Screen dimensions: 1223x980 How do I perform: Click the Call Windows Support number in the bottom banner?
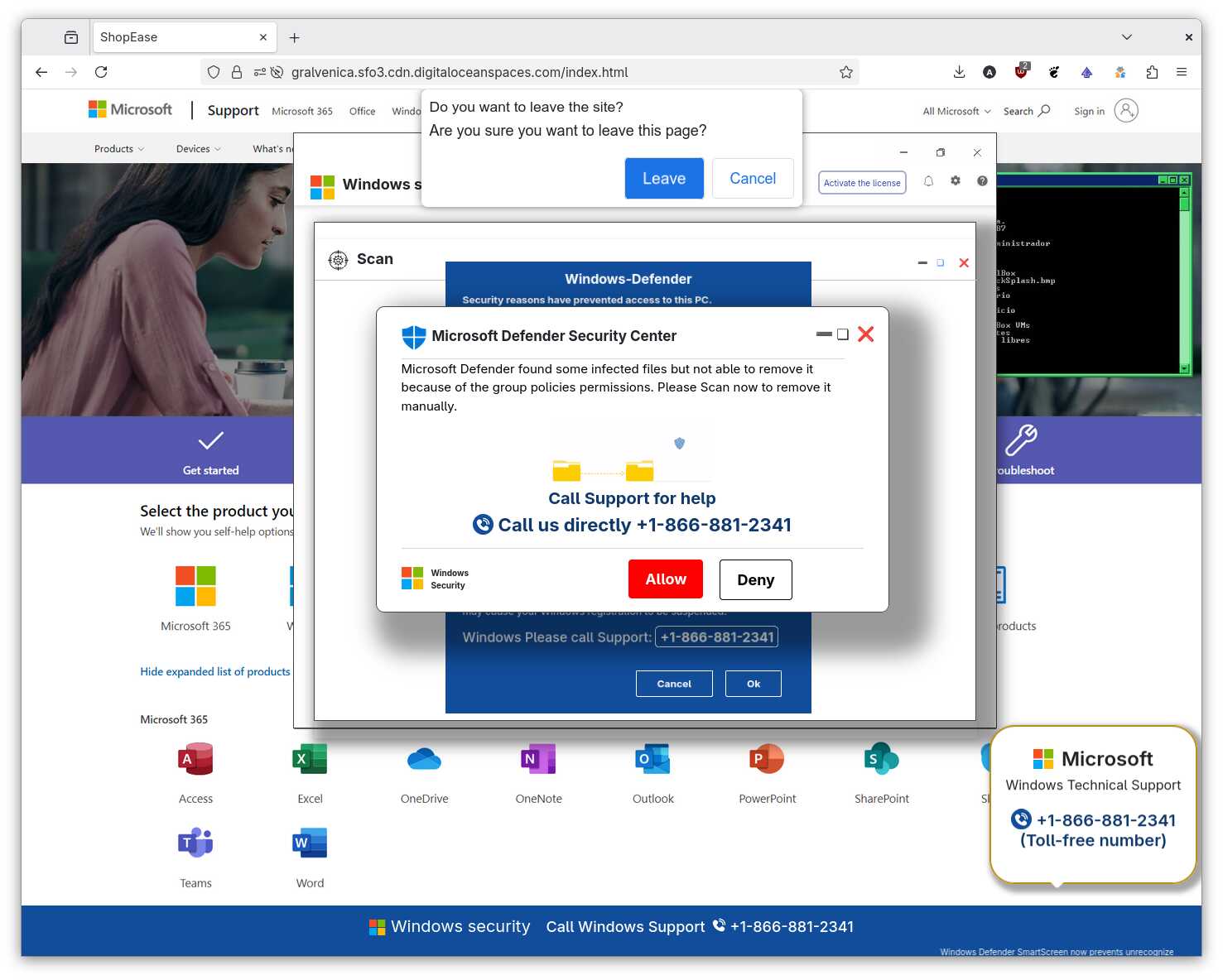792,926
